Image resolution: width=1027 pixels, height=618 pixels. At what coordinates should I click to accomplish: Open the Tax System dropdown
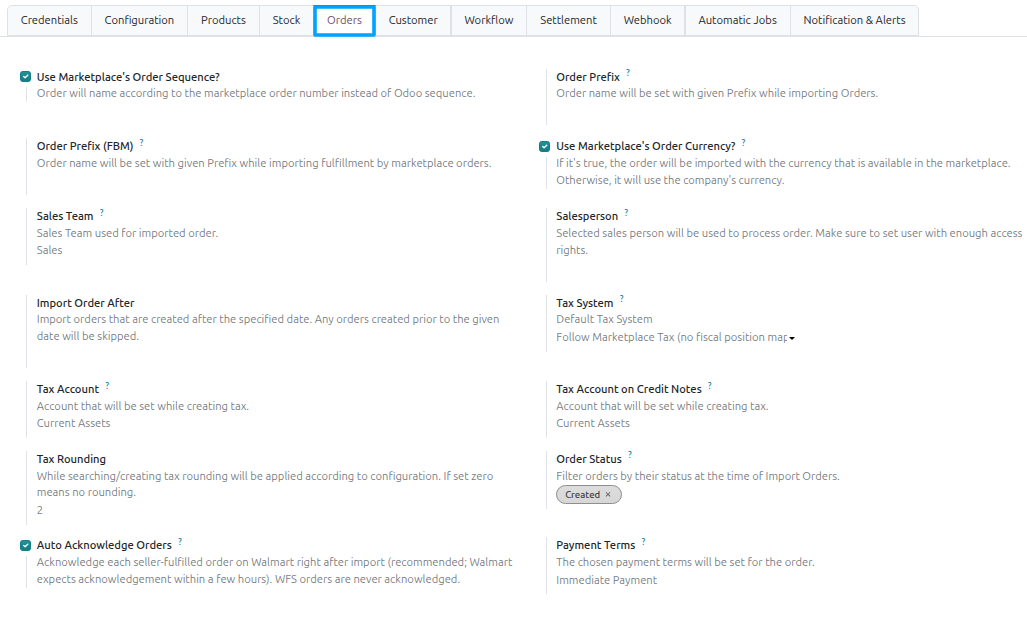675,337
